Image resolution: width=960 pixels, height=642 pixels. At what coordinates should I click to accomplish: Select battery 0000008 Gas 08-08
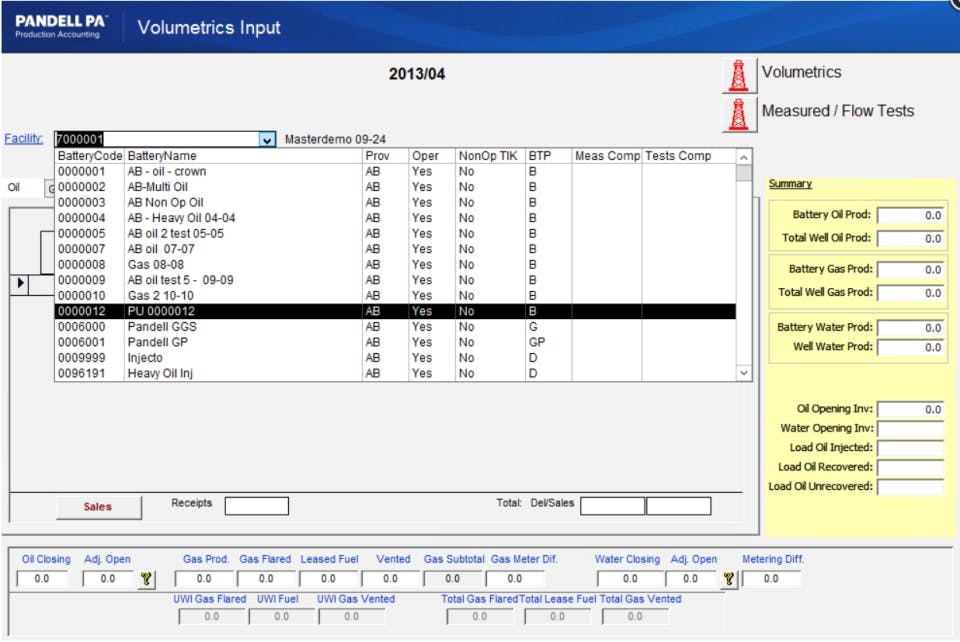[x=396, y=265]
